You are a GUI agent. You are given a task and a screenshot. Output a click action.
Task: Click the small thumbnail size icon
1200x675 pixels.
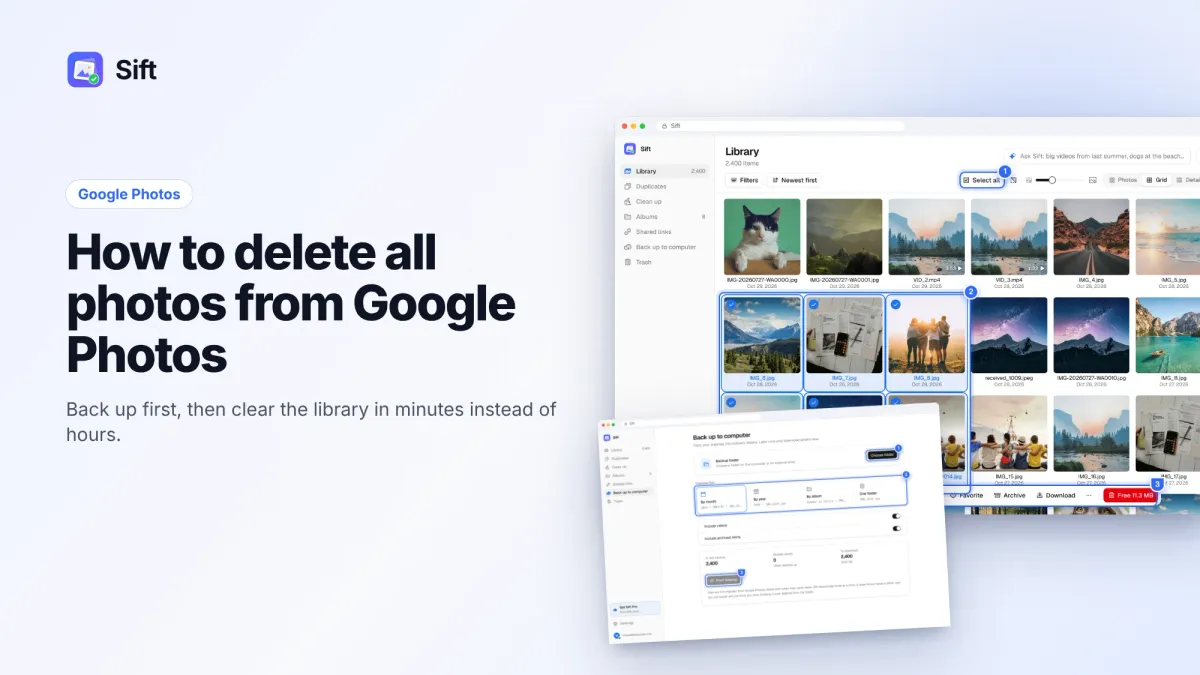point(1029,180)
